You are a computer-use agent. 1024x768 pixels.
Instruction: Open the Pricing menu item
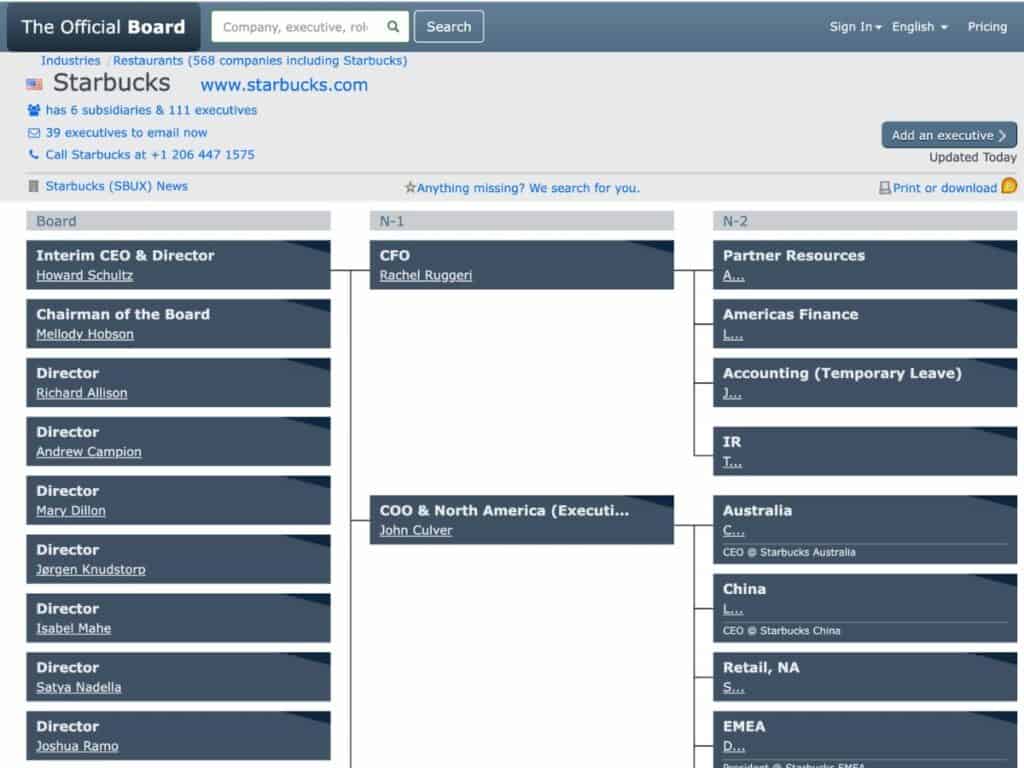pos(987,27)
